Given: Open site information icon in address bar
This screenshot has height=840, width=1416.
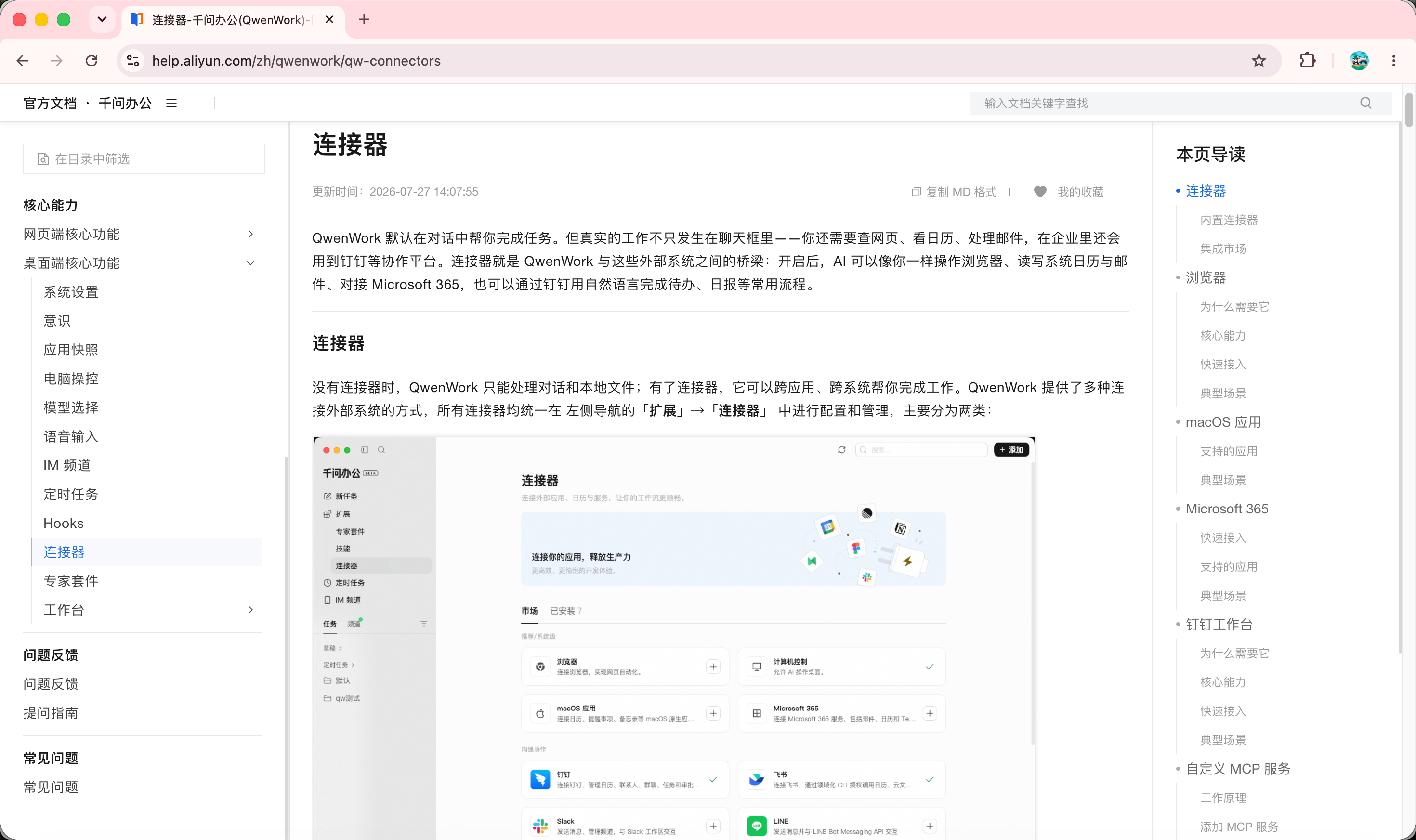Looking at the screenshot, I should coord(133,61).
